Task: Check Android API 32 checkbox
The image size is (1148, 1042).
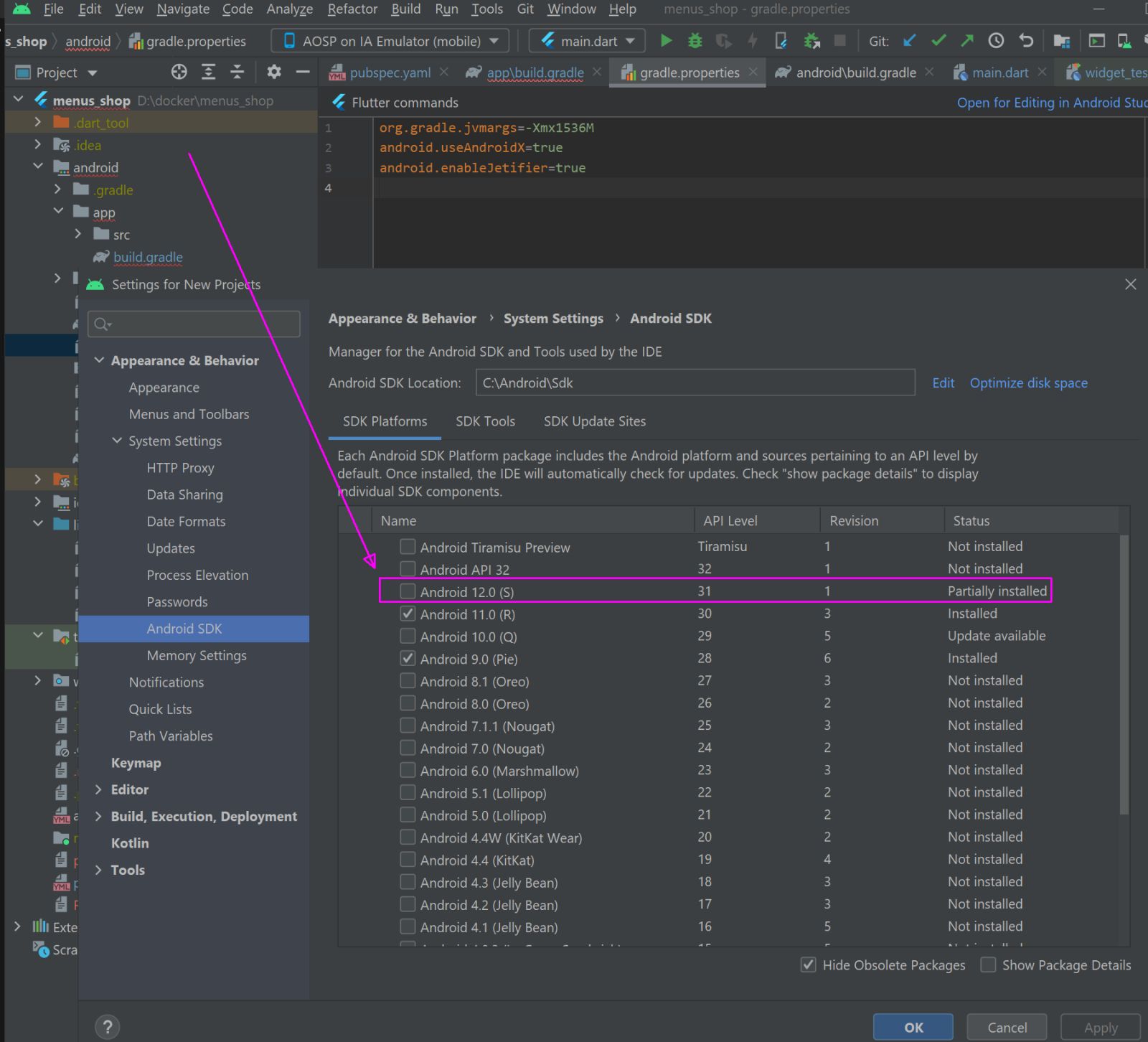Action: [408, 569]
